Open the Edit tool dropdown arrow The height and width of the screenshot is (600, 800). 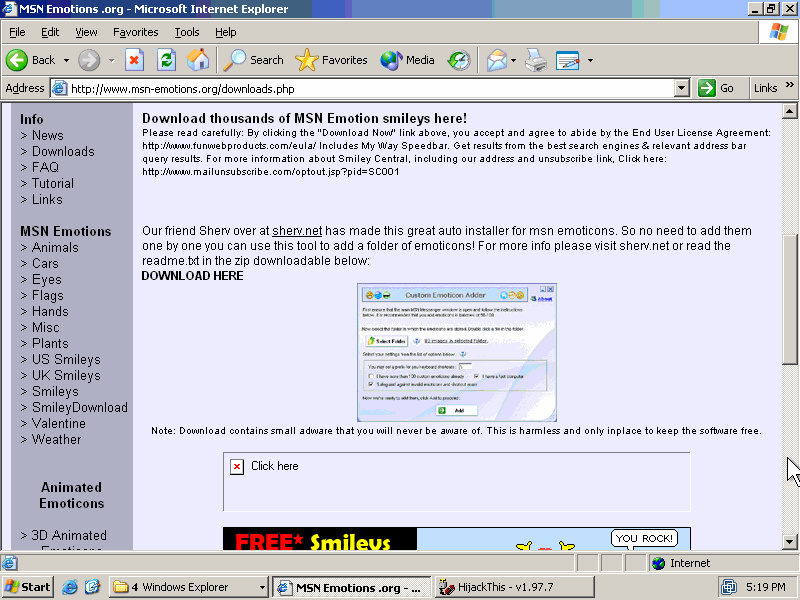click(590, 60)
